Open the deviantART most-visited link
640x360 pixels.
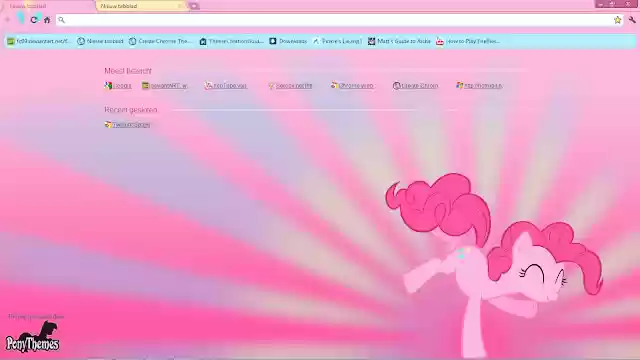tap(165, 86)
